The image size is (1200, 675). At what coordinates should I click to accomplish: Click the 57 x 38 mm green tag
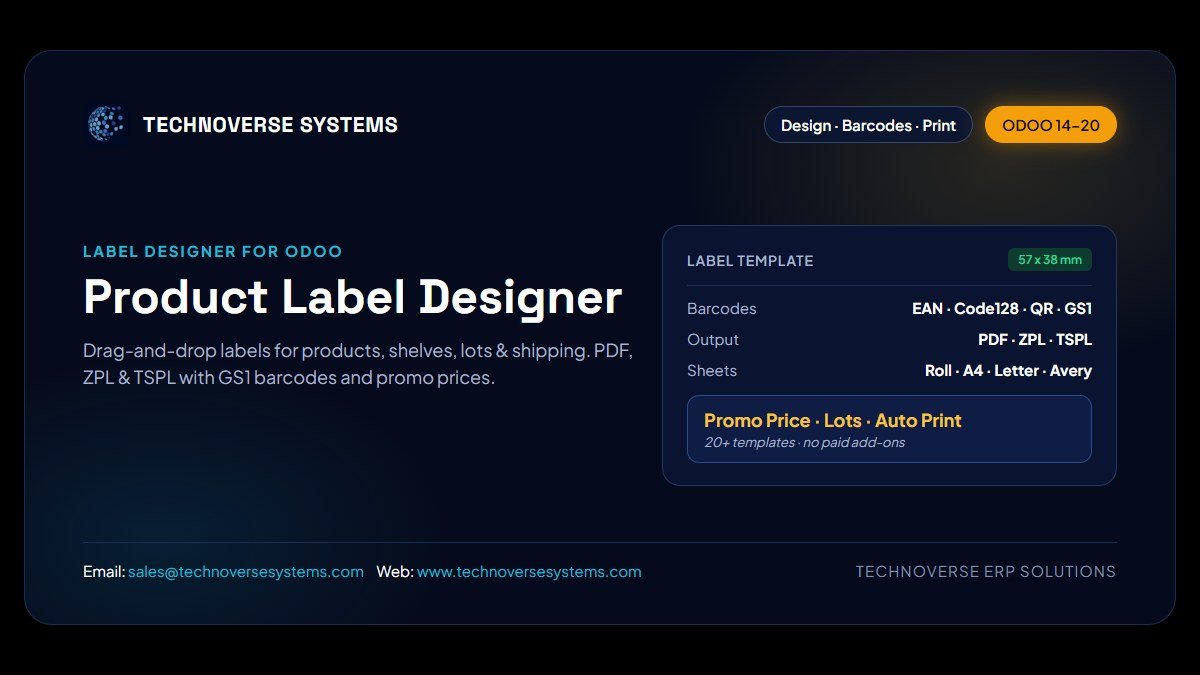[1050, 260]
